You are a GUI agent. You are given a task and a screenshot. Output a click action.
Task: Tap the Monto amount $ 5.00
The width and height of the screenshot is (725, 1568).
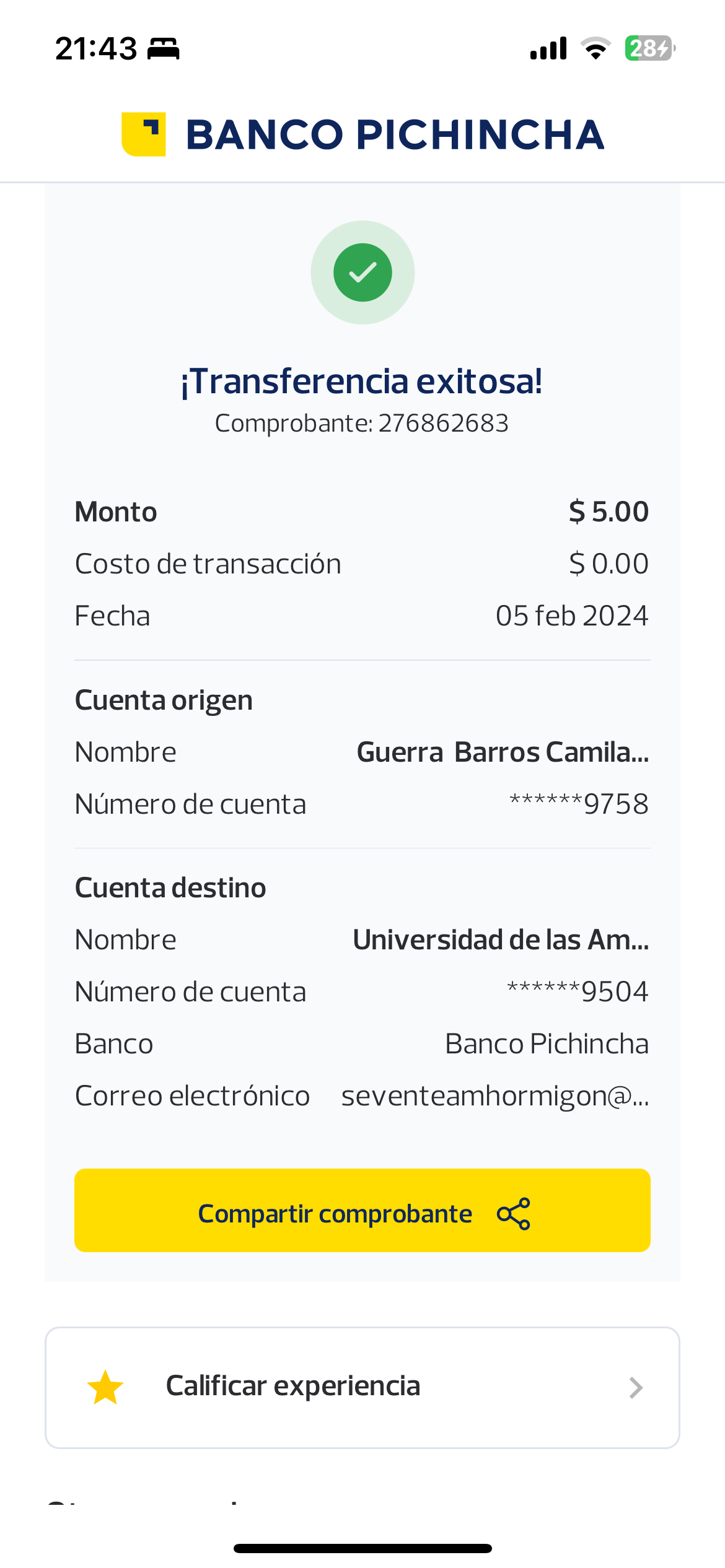coord(609,512)
